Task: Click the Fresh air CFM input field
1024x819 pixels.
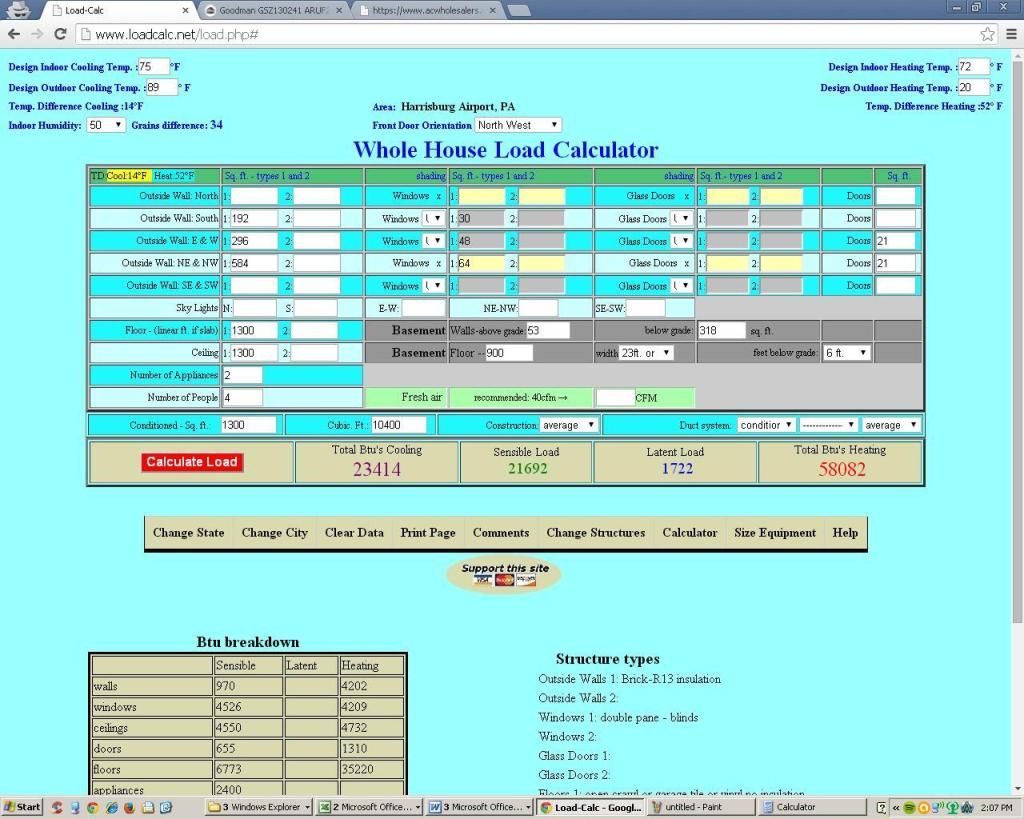Action: coord(615,398)
